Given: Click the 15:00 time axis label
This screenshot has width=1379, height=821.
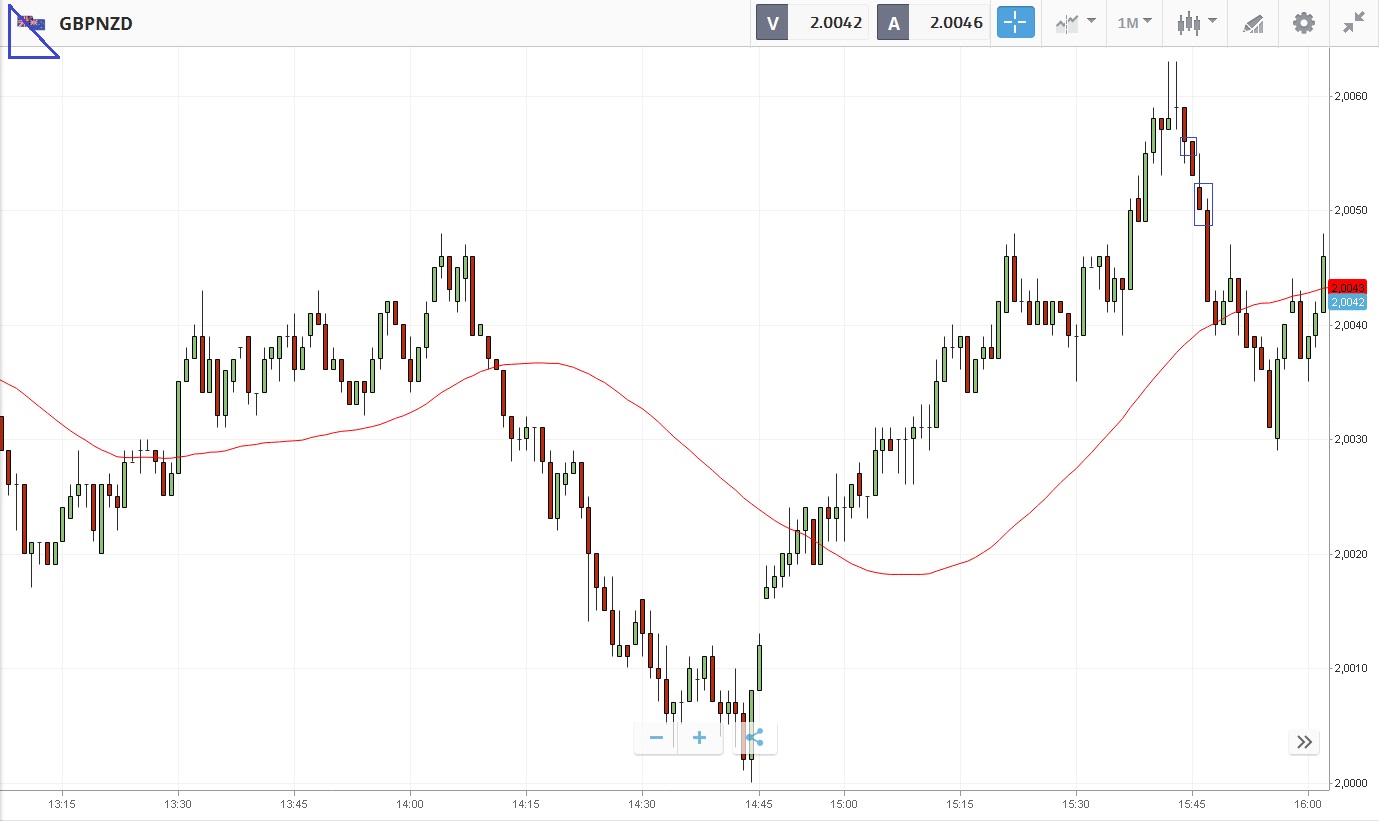Looking at the screenshot, I should (843, 803).
